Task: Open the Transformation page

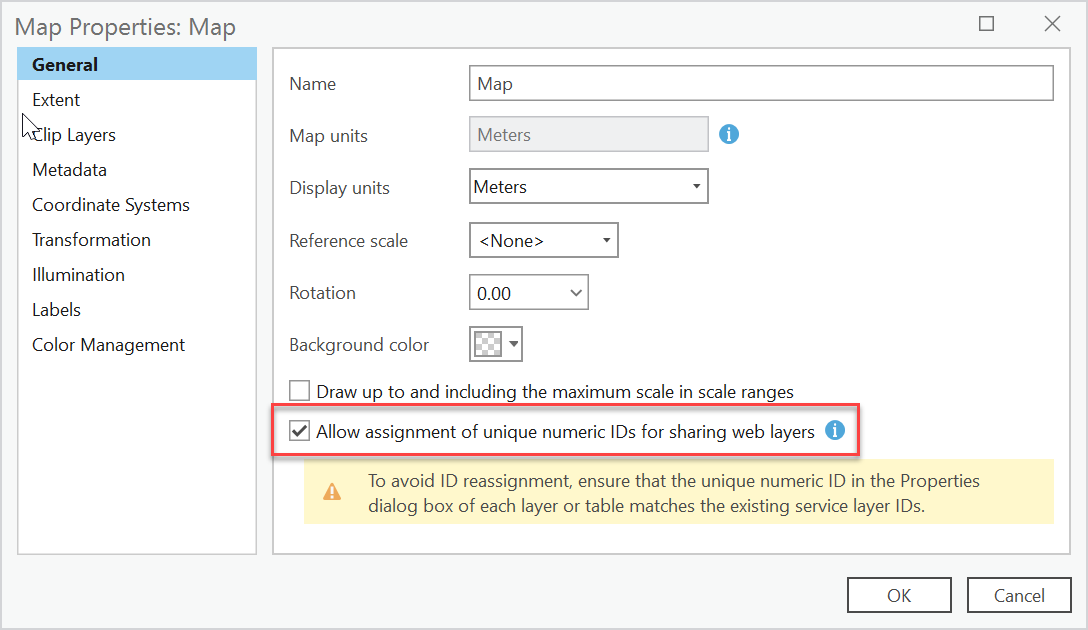Action: pyautogui.click(x=91, y=239)
